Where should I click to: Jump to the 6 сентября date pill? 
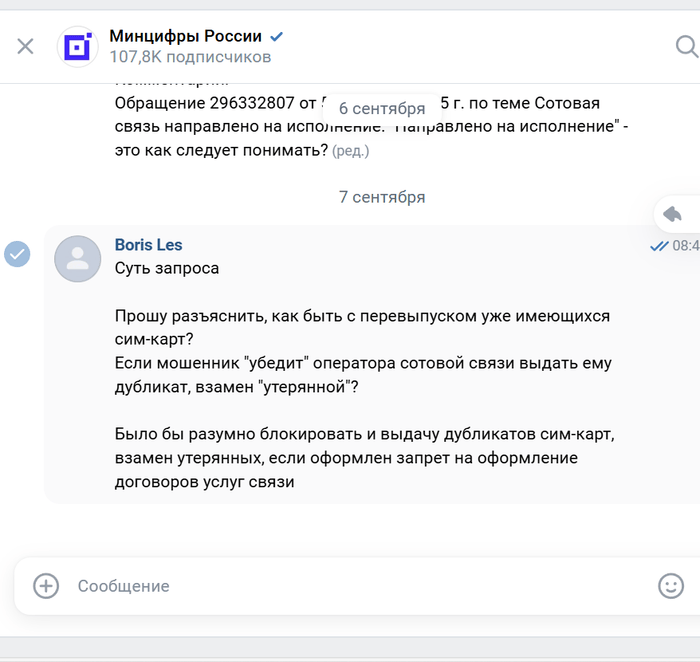pyautogui.click(x=382, y=108)
